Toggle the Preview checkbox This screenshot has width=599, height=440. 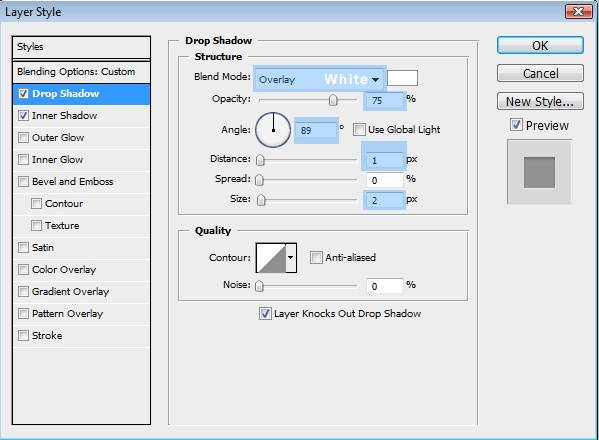(x=516, y=125)
